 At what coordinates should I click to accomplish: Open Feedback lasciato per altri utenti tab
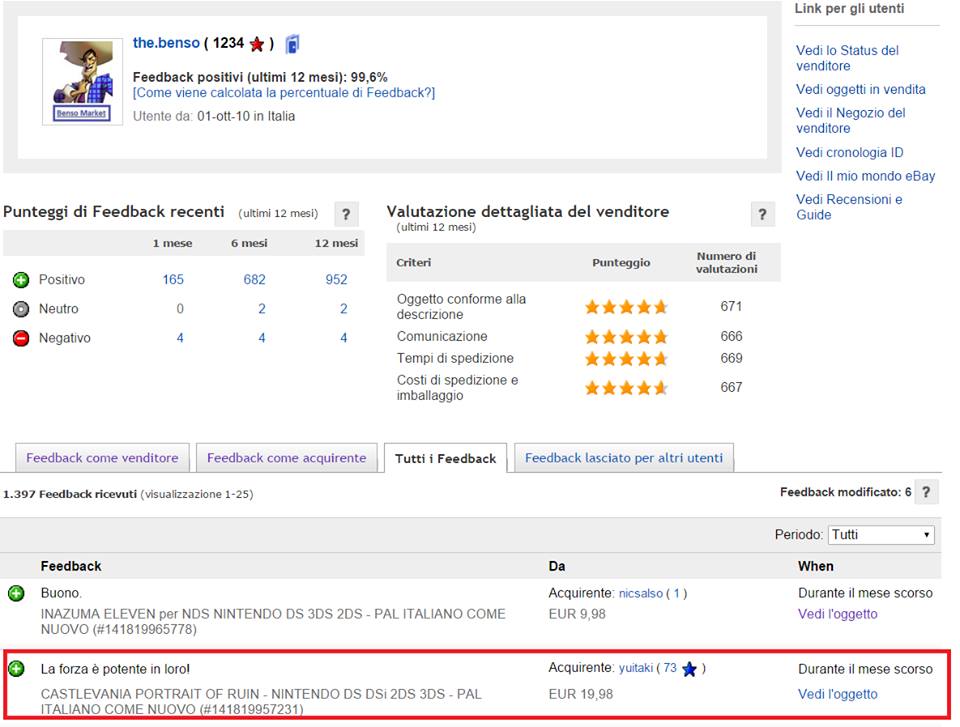623,458
